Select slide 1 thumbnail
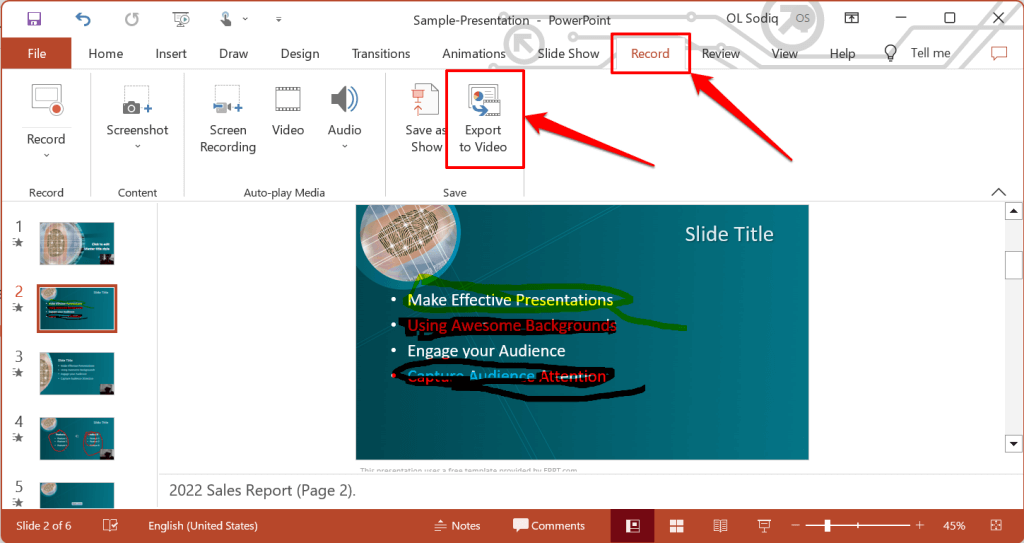The width and height of the screenshot is (1024, 543). (x=77, y=243)
